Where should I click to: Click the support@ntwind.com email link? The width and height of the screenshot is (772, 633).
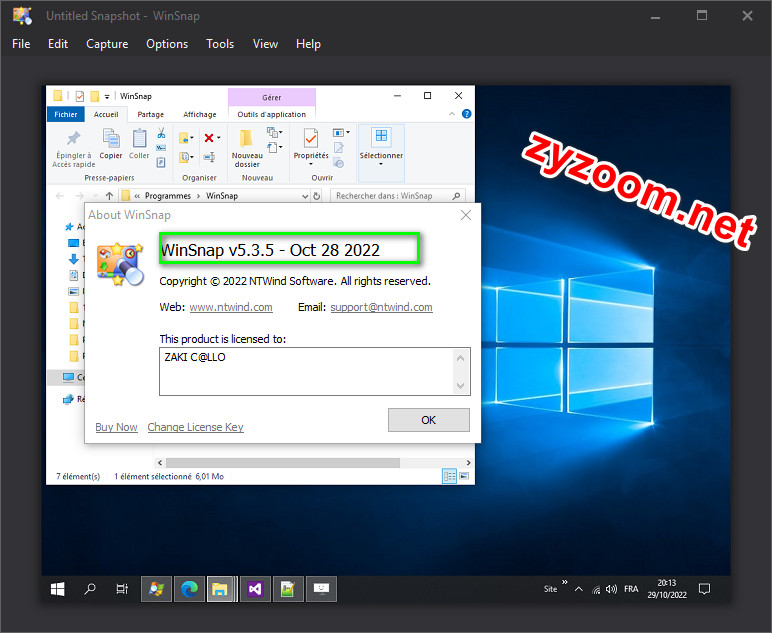tap(381, 307)
